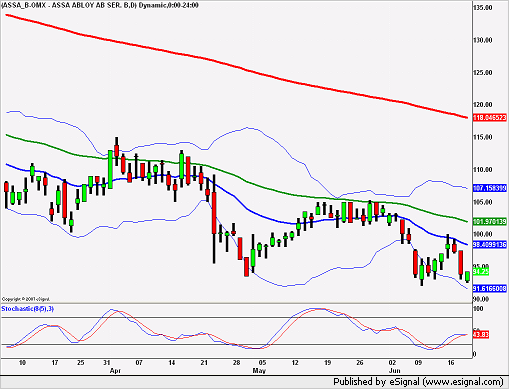Click the Stochastic(8(5),3) indicator label
The height and width of the screenshot is (389, 509).
[x=28, y=309]
